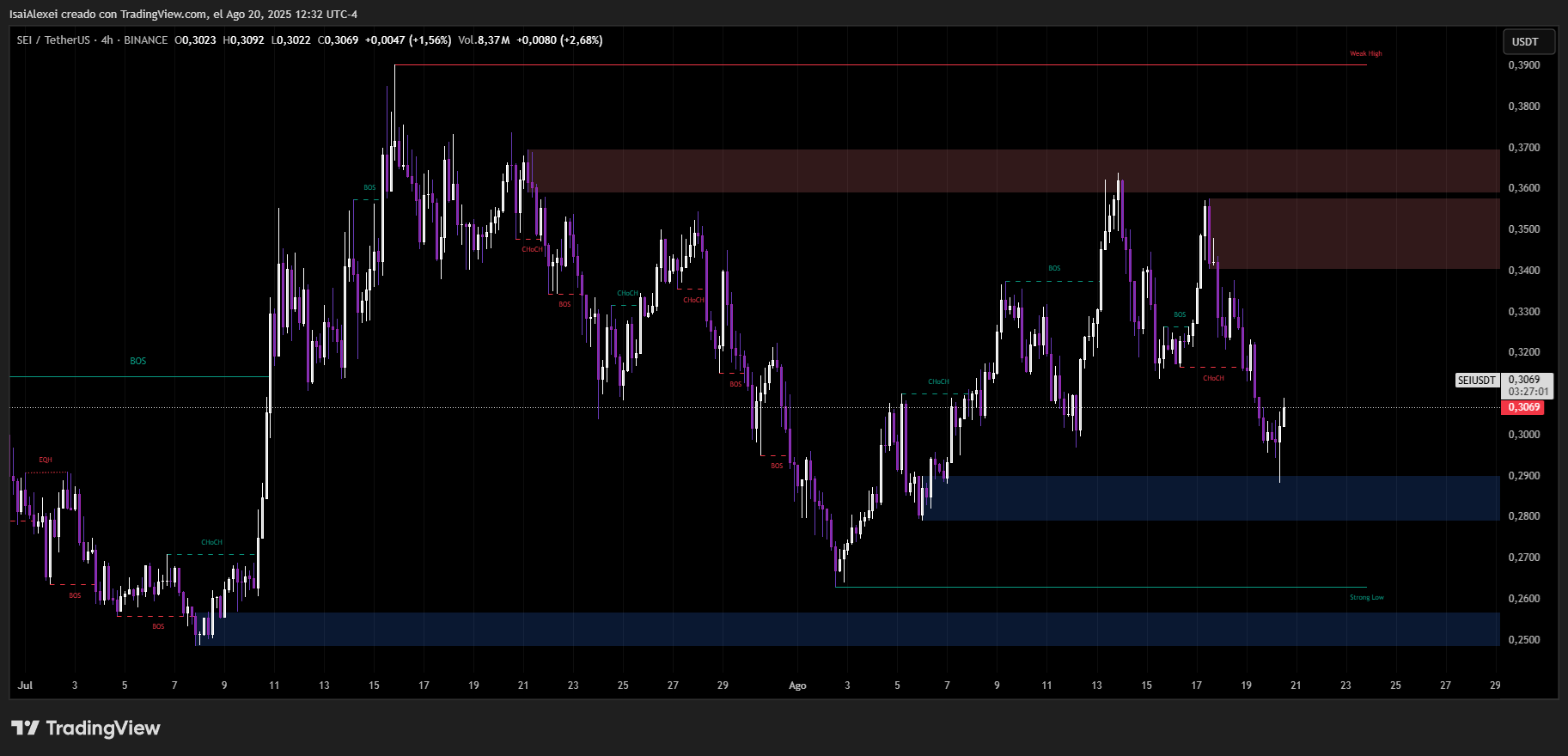This screenshot has width=1568, height=756.
Task: Click the Vol 8,37M volume readout
Action: [x=484, y=40]
